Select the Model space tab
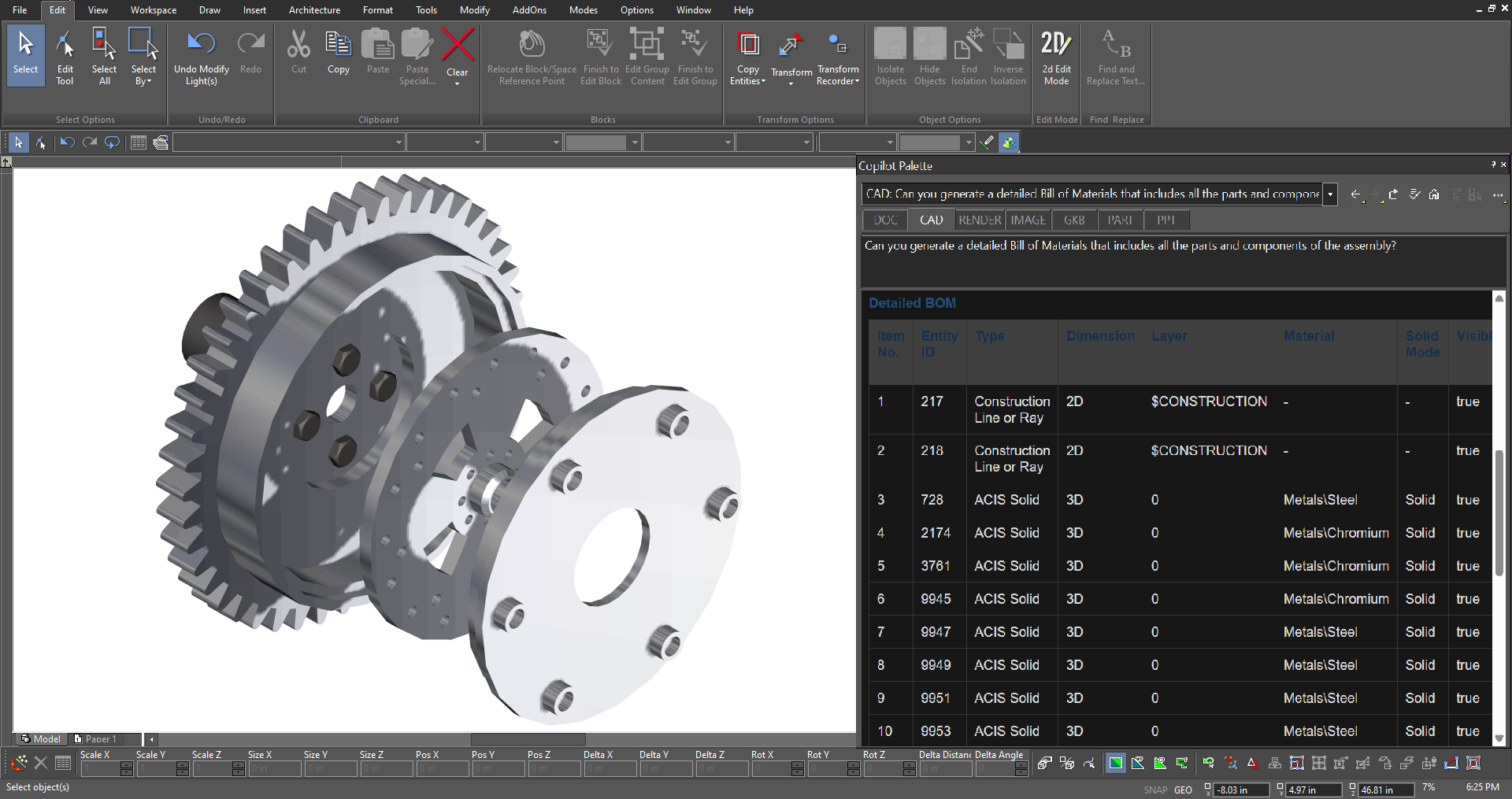The image size is (1512, 799). 42,739
